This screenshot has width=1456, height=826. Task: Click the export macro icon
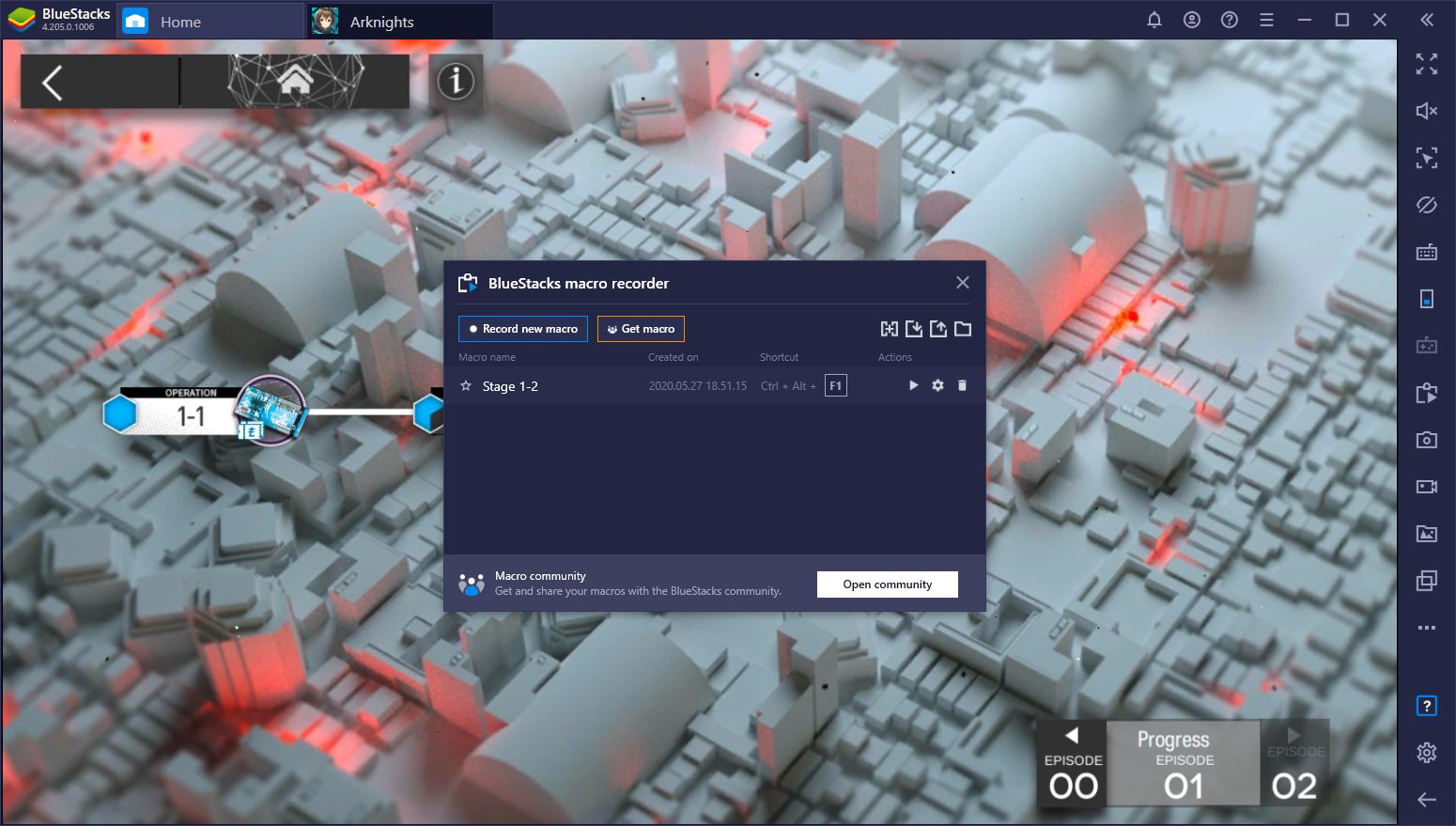coord(938,329)
